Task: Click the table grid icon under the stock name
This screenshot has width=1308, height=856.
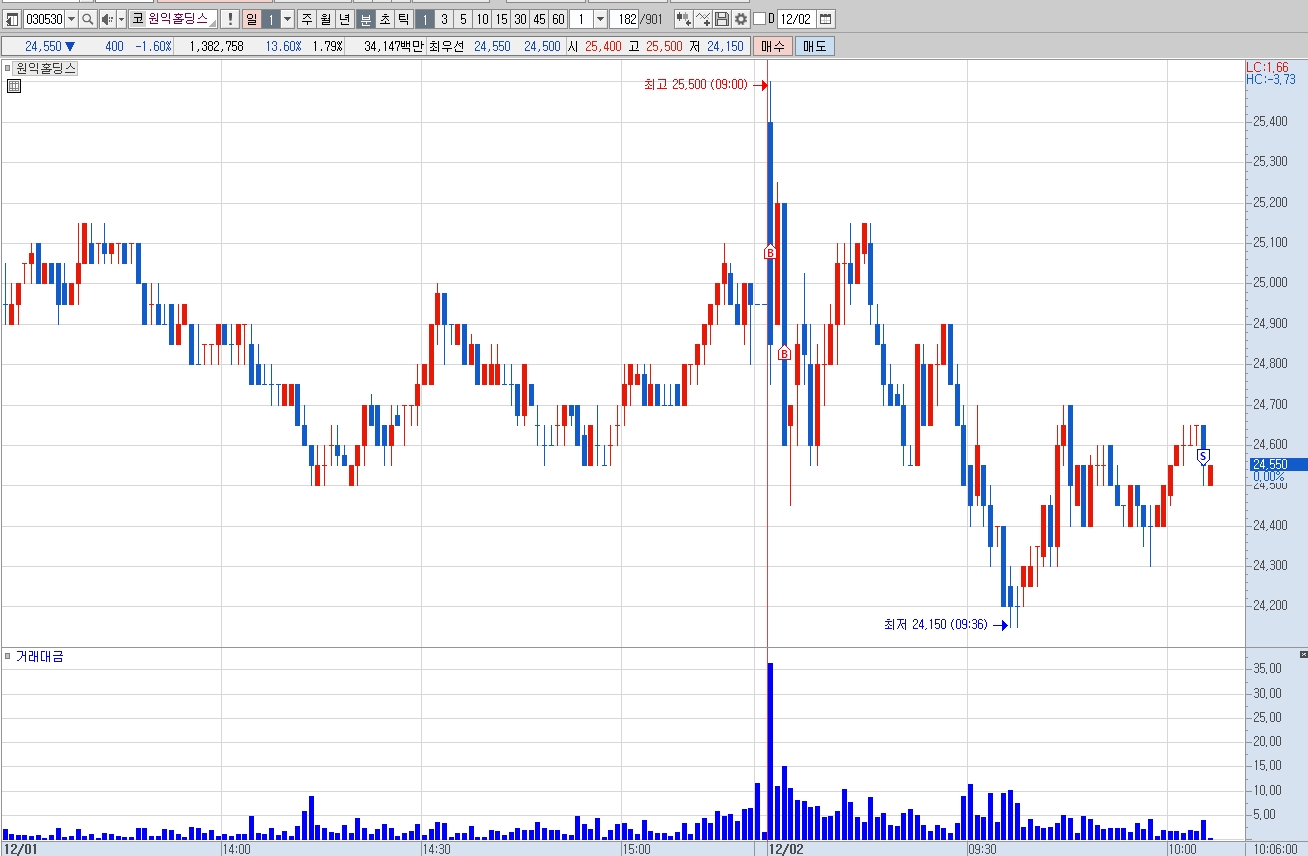Action: pos(13,86)
